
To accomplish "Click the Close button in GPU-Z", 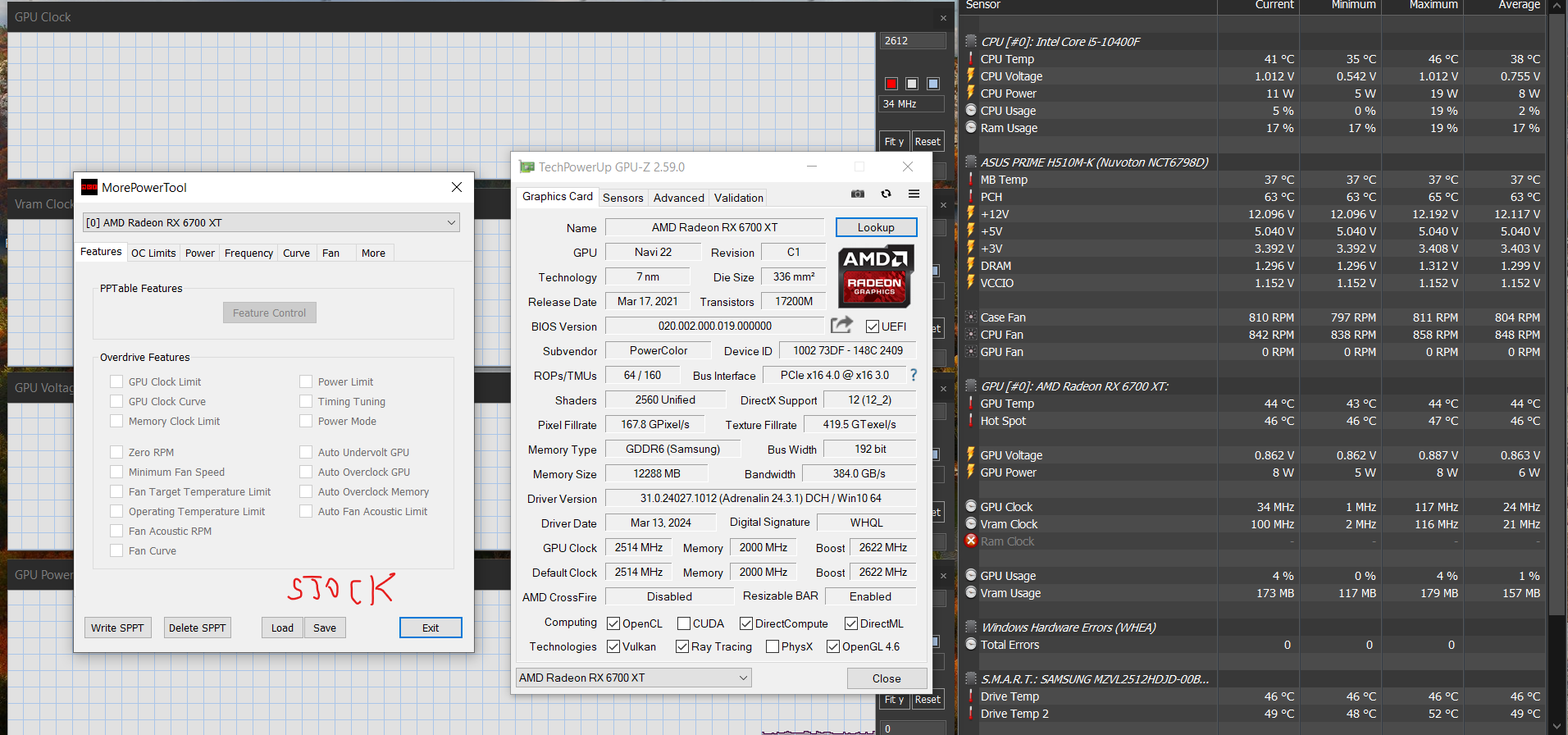I will coord(887,678).
